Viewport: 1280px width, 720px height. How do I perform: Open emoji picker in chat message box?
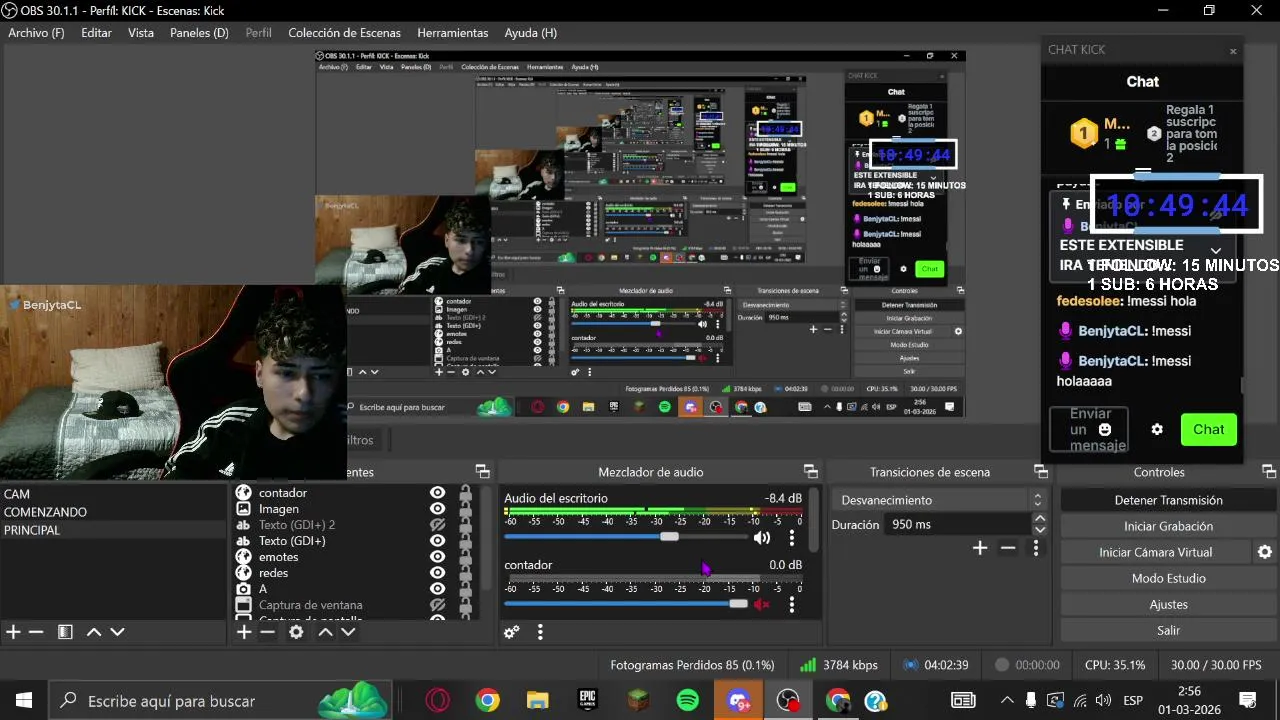pos(1105,429)
